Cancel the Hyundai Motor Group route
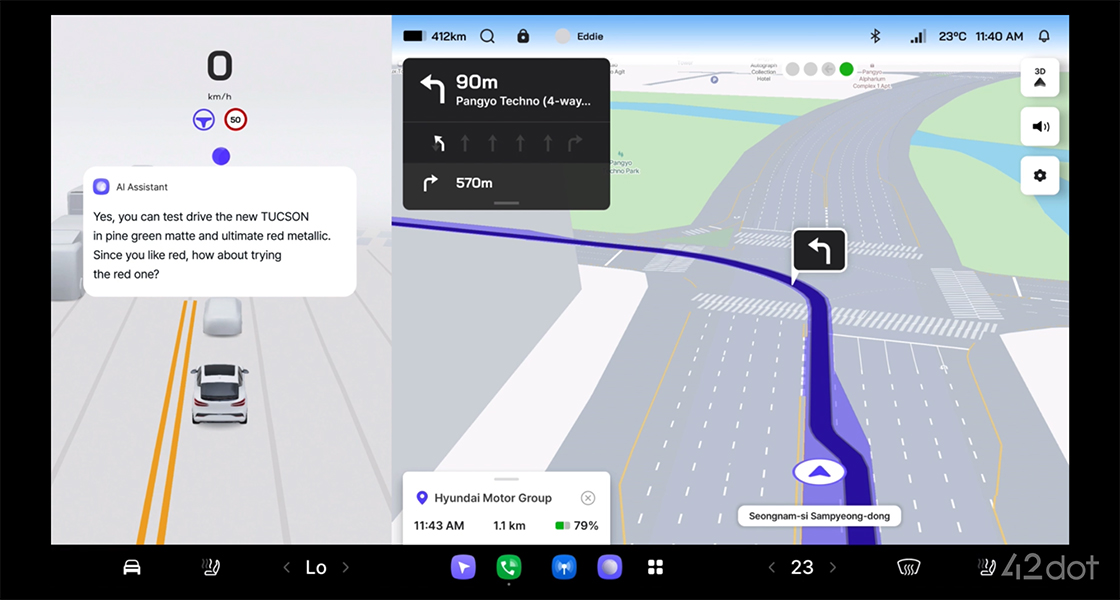This screenshot has width=1120, height=600. click(x=588, y=498)
